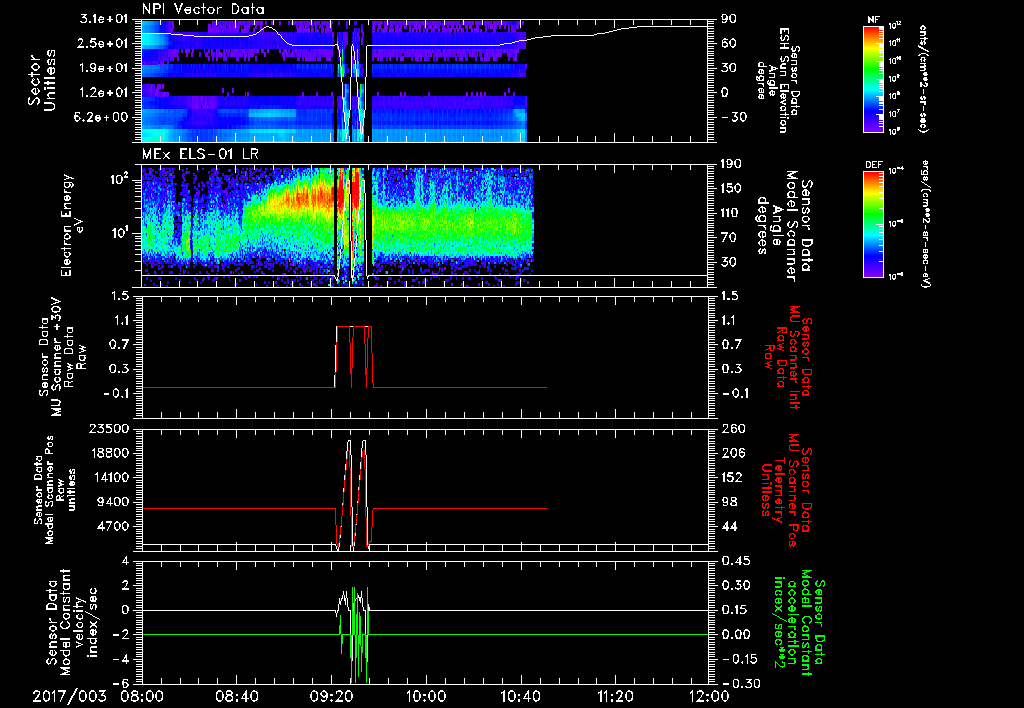Click the 2017/003 date label
Image resolution: width=1024 pixels, height=708 pixels.
tap(69, 696)
